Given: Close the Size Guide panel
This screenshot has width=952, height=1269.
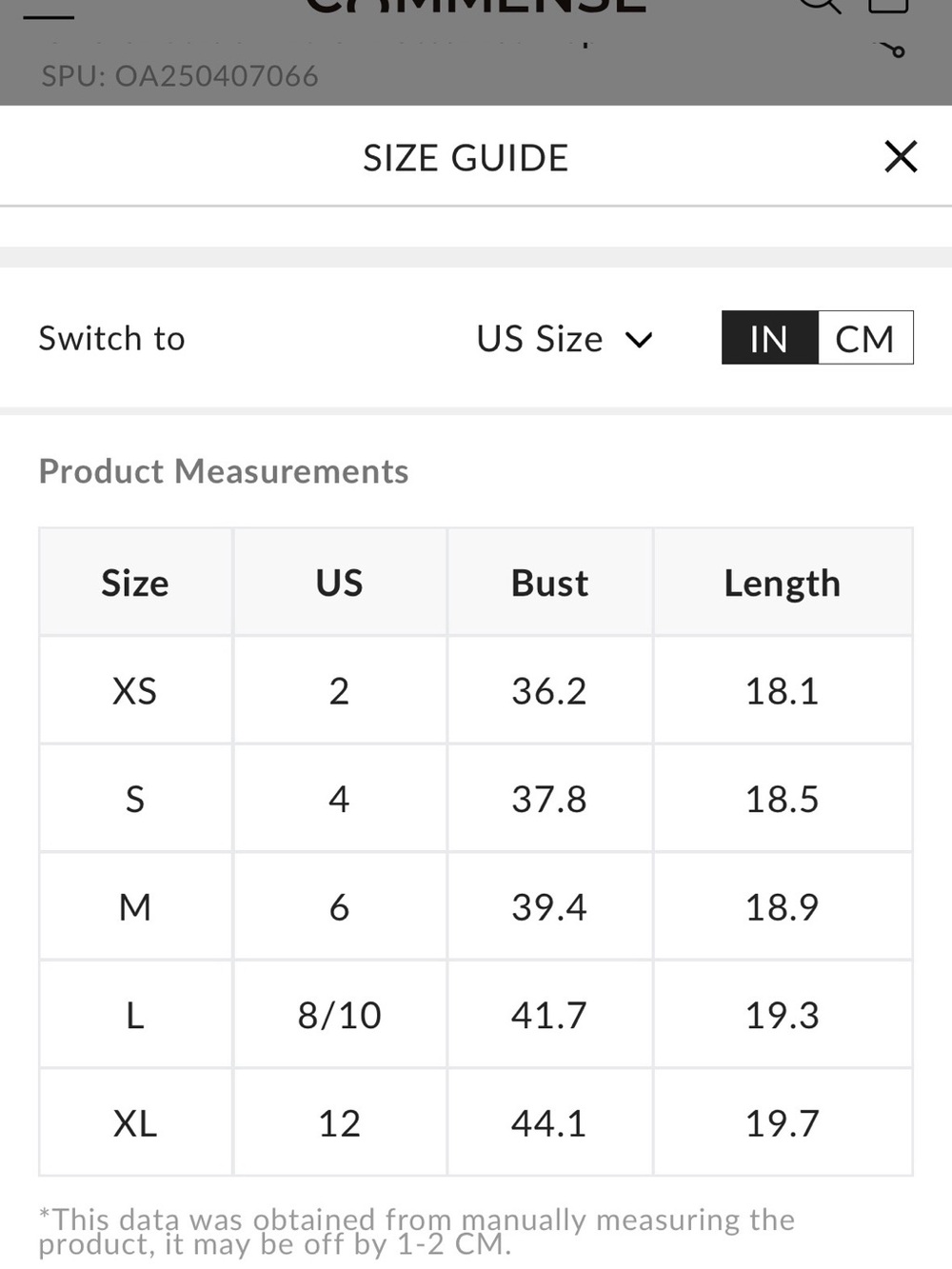Looking at the screenshot, I should 901,156.
